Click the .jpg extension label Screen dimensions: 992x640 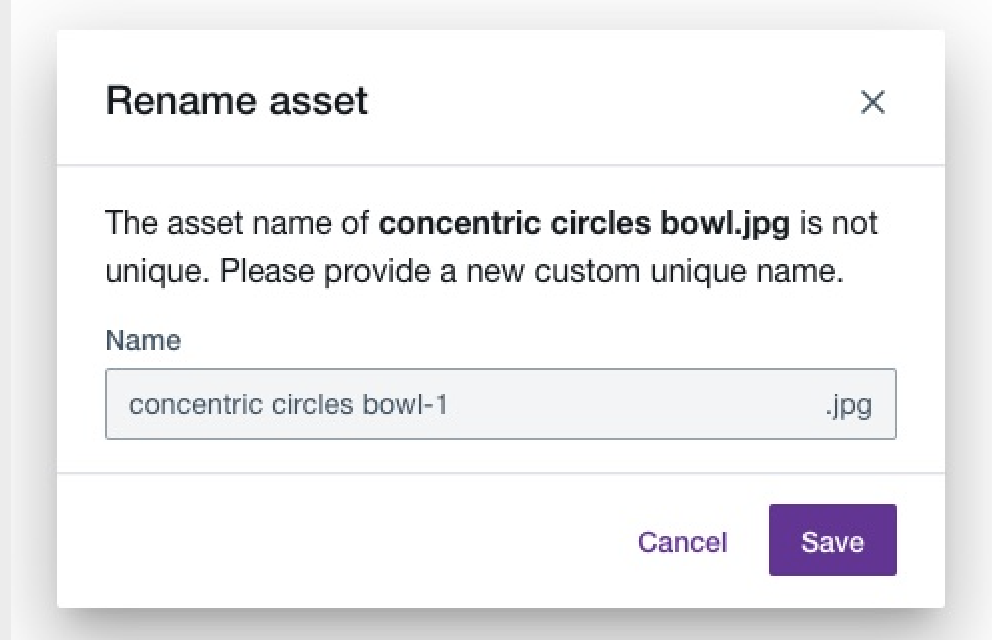click(x=855, y=404)
